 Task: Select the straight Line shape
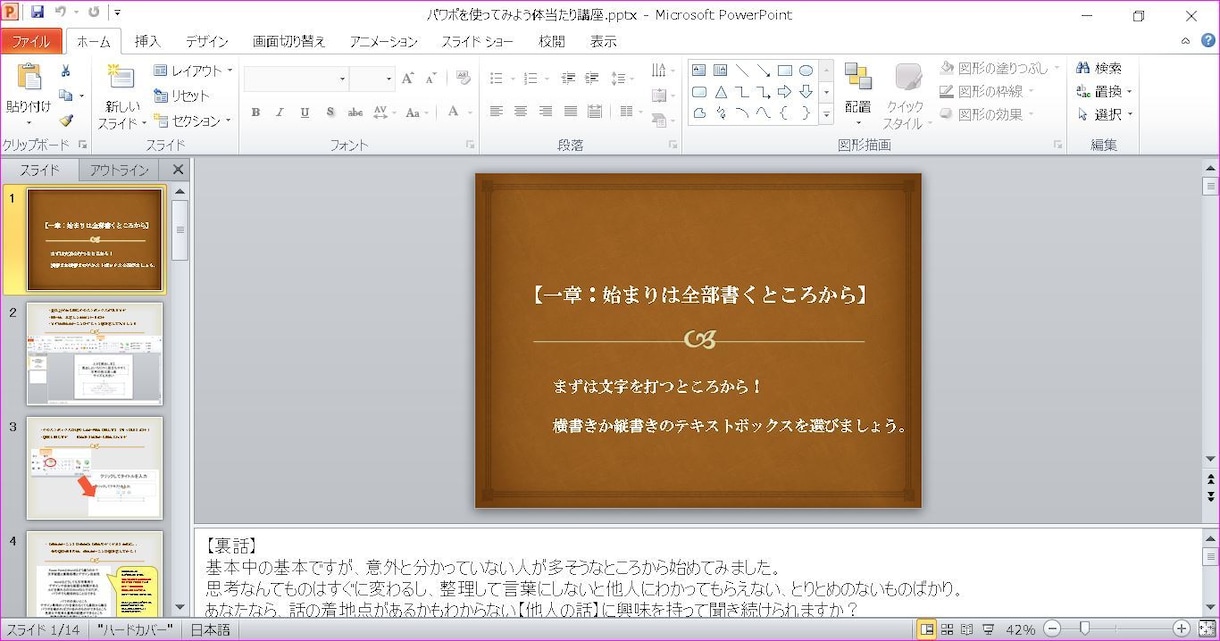click(x=742, y=70)
